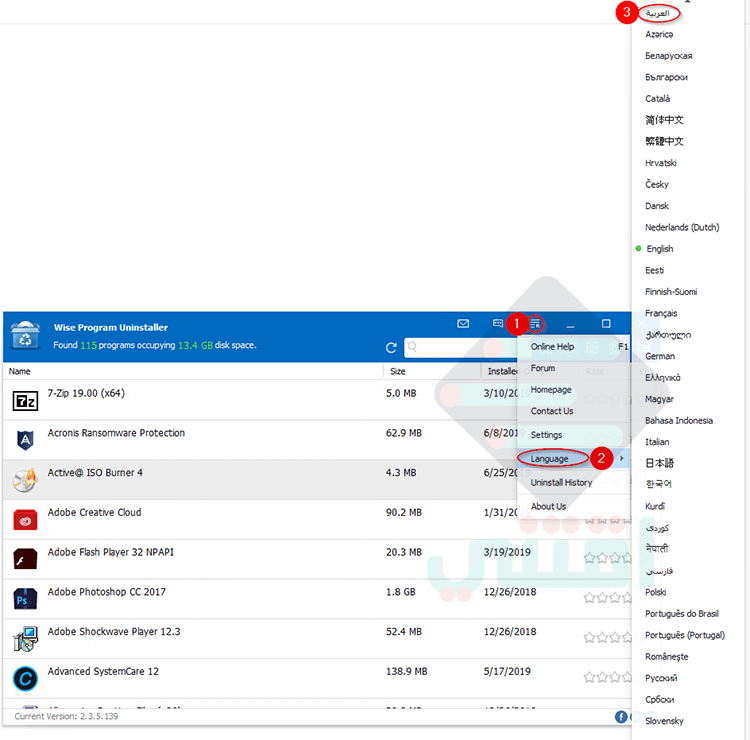Select Simplified Chinese 简体中文 language
Image resolution: width=750 pixels, height=740 pixels.
point(664,120)
